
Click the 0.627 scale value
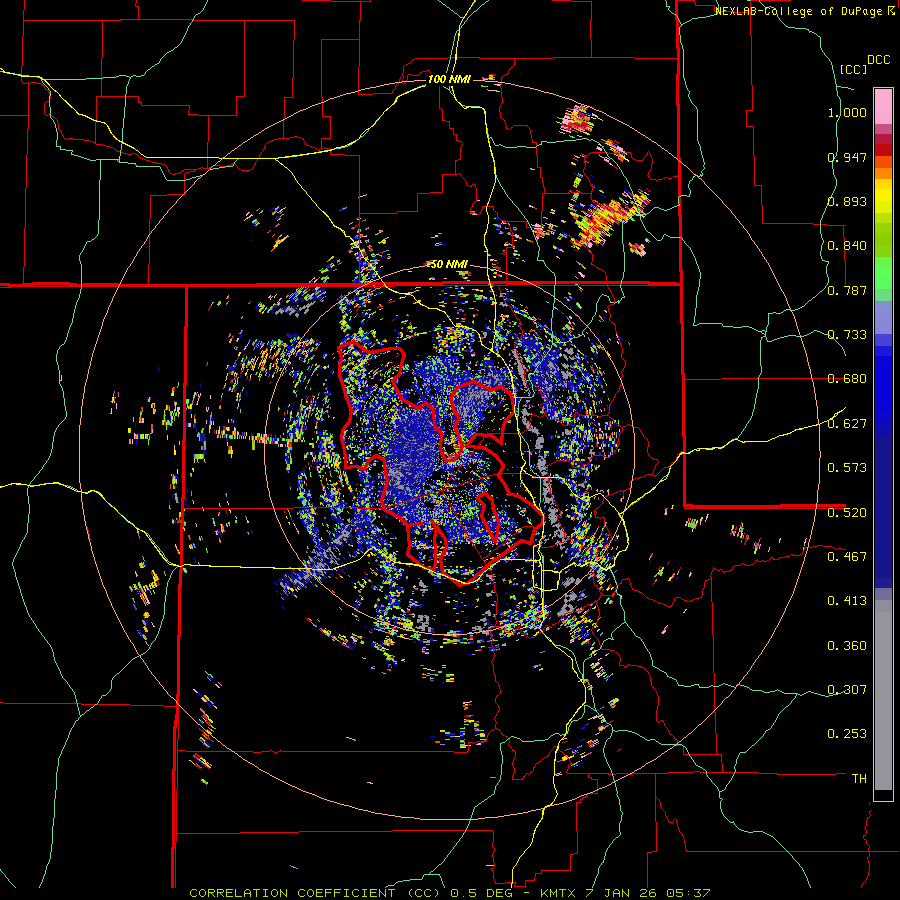tap(847, 424)
